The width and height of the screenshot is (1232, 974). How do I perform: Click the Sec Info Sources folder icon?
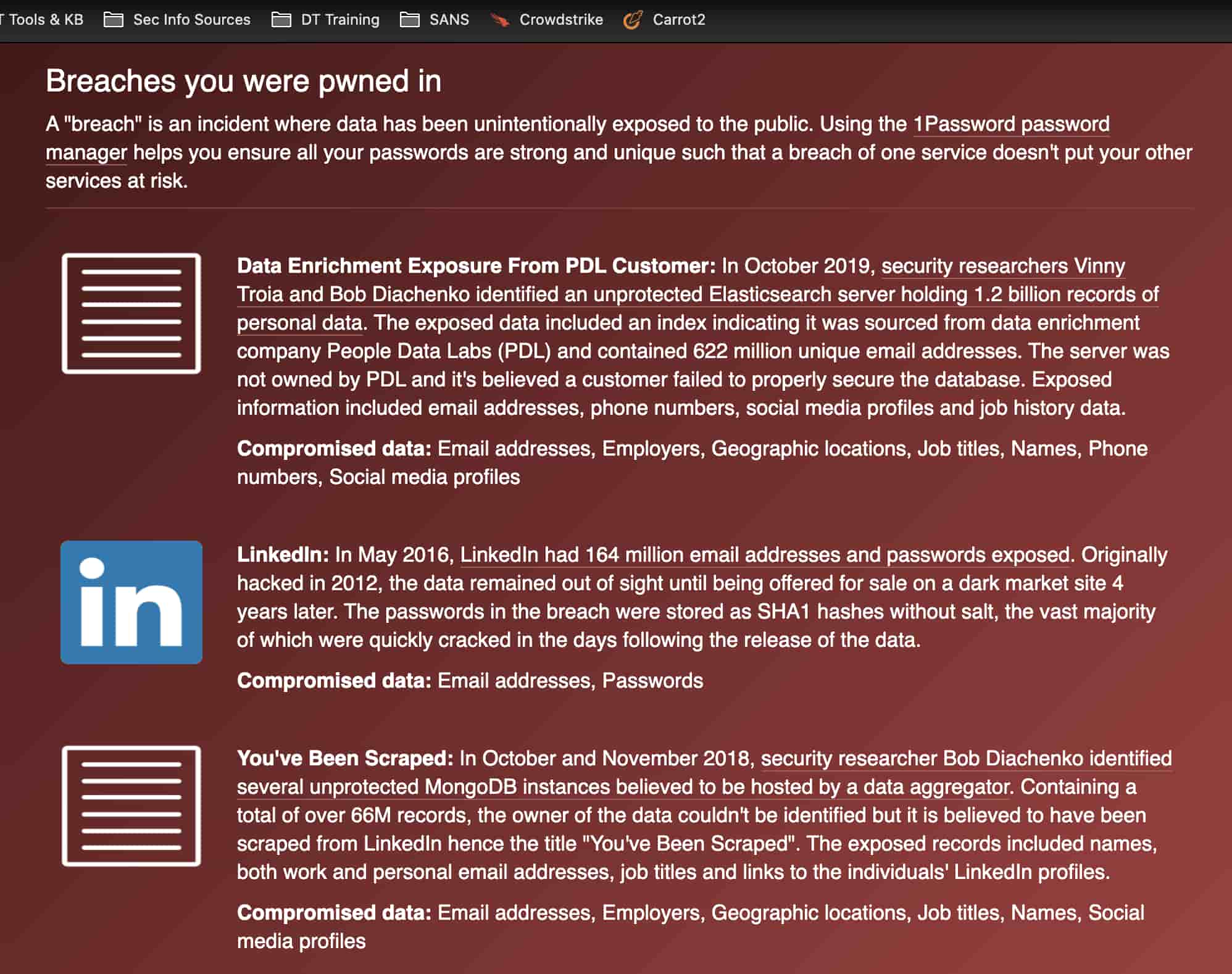[113, 20]
